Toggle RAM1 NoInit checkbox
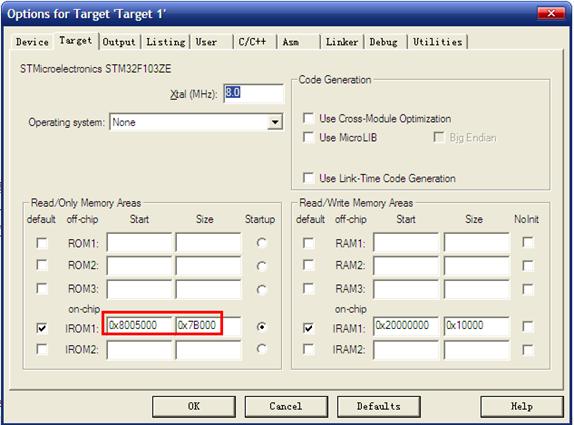 click(x=528, y=242)
